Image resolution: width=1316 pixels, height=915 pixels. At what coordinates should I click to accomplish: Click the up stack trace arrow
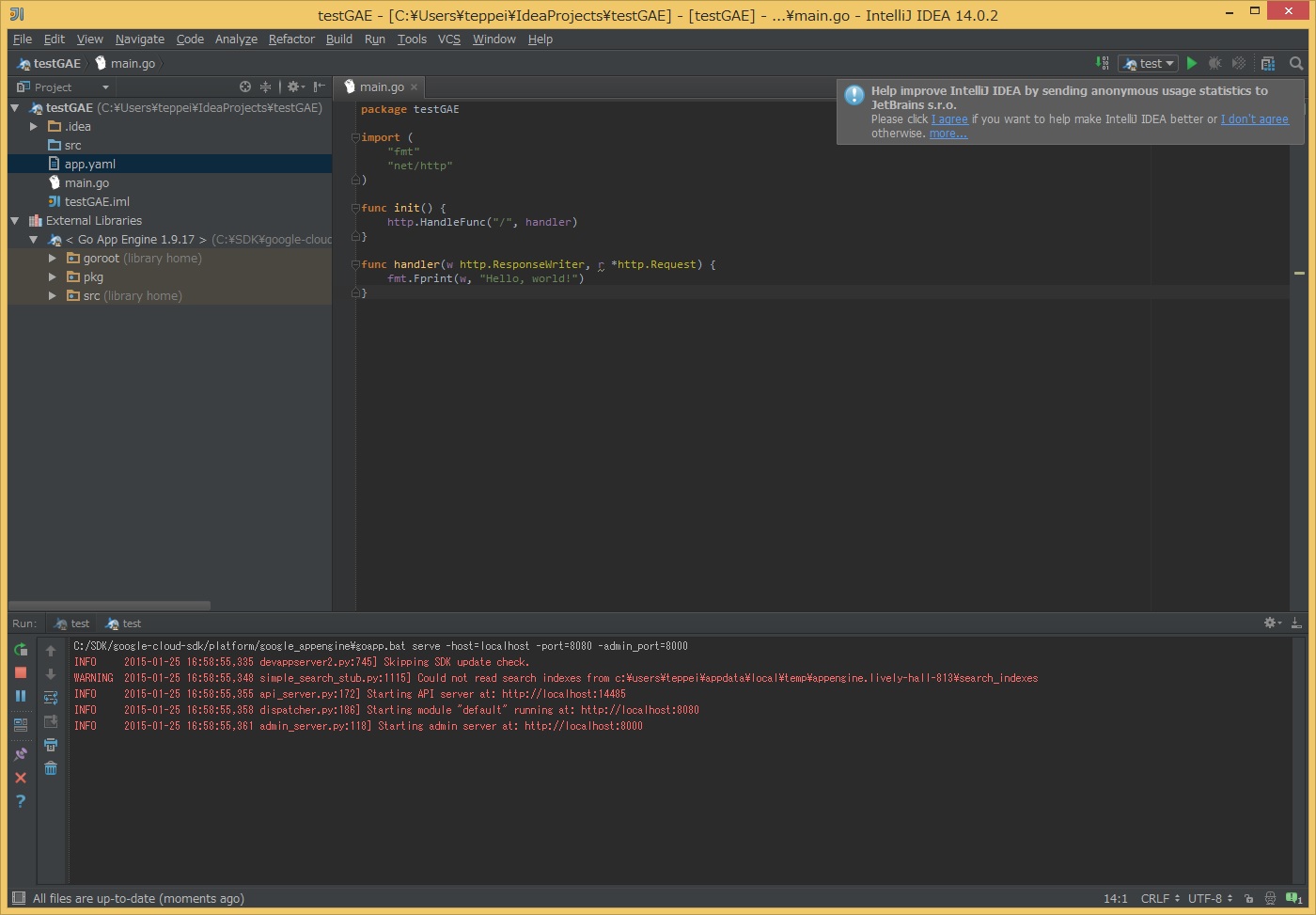point(51,651)
